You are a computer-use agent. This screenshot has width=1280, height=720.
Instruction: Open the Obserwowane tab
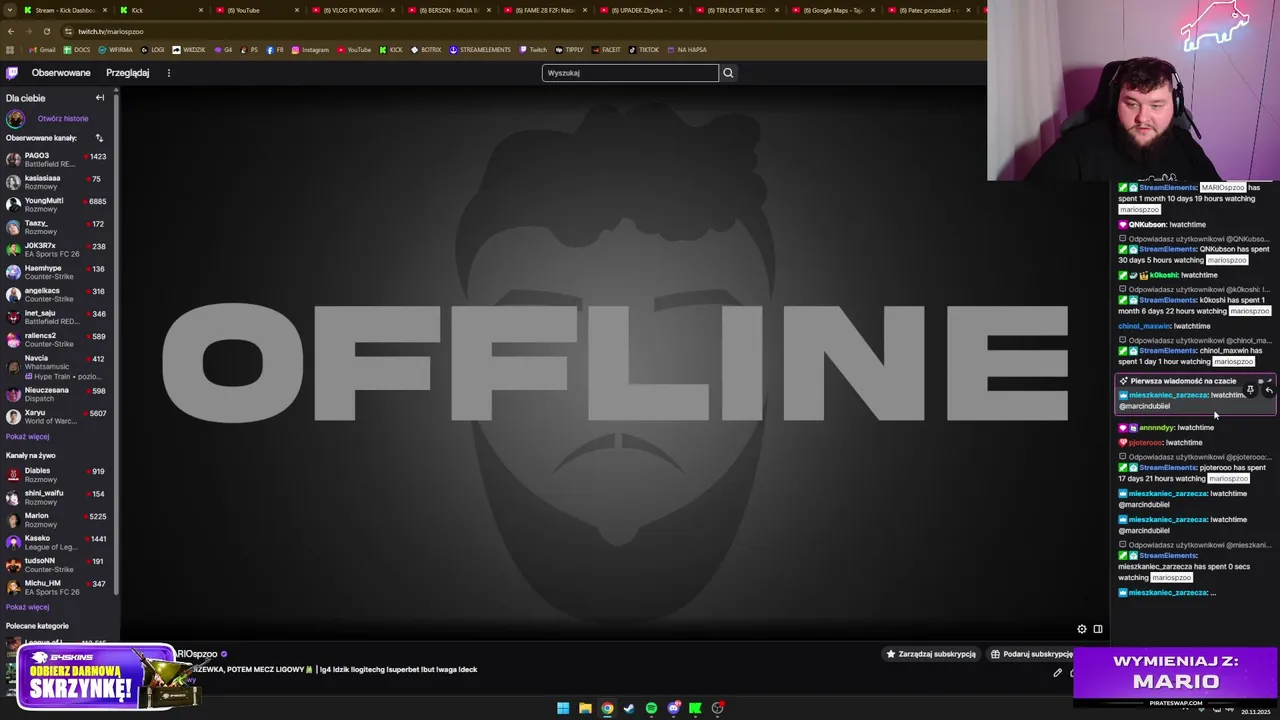pos(61,73)
